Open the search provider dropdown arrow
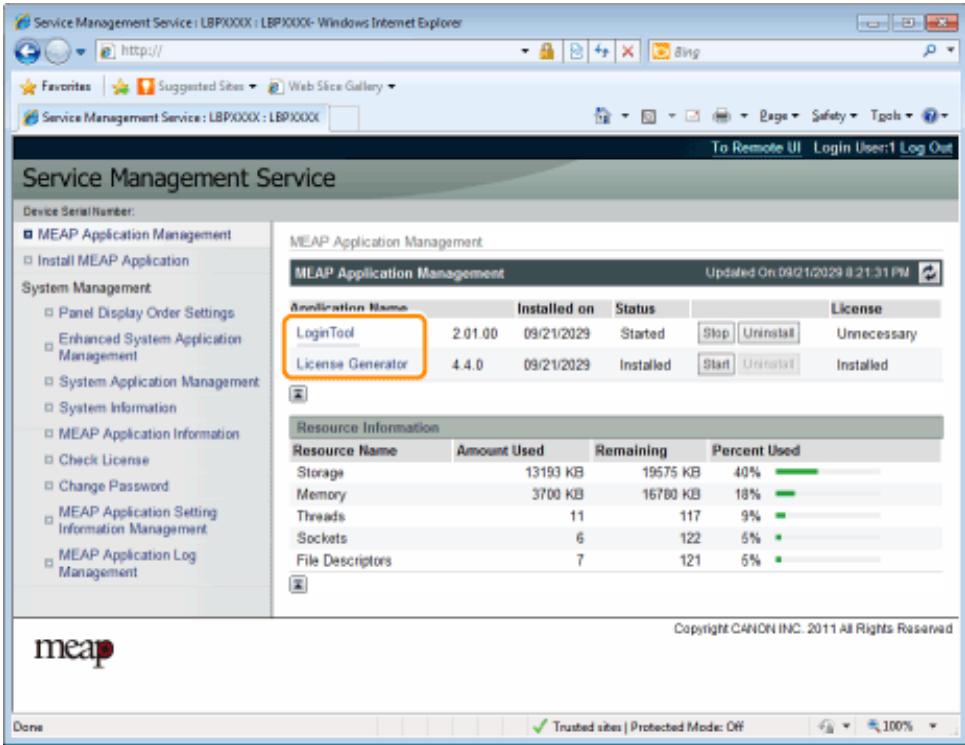The width and height of the screenshot is (965, 745). (x=950, y=50)
